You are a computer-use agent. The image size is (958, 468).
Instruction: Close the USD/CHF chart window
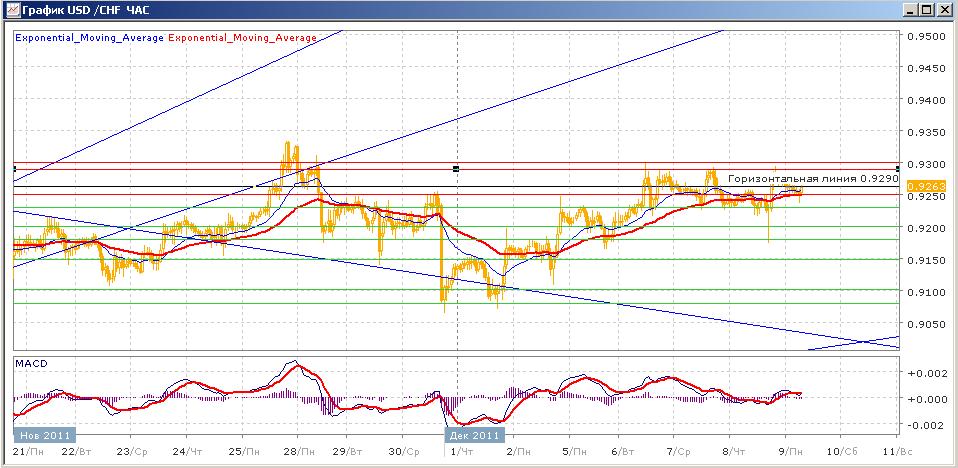tap(943, 9)
